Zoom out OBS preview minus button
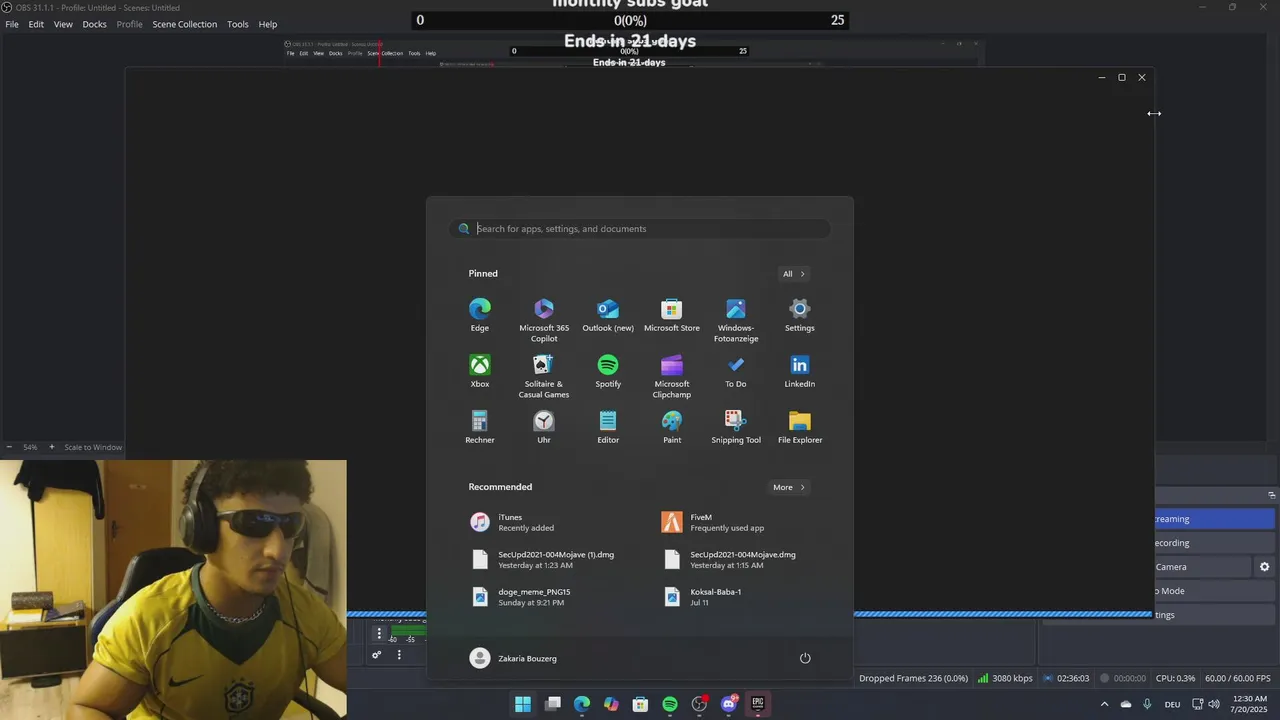1280x720 pixels. [9, 447]
